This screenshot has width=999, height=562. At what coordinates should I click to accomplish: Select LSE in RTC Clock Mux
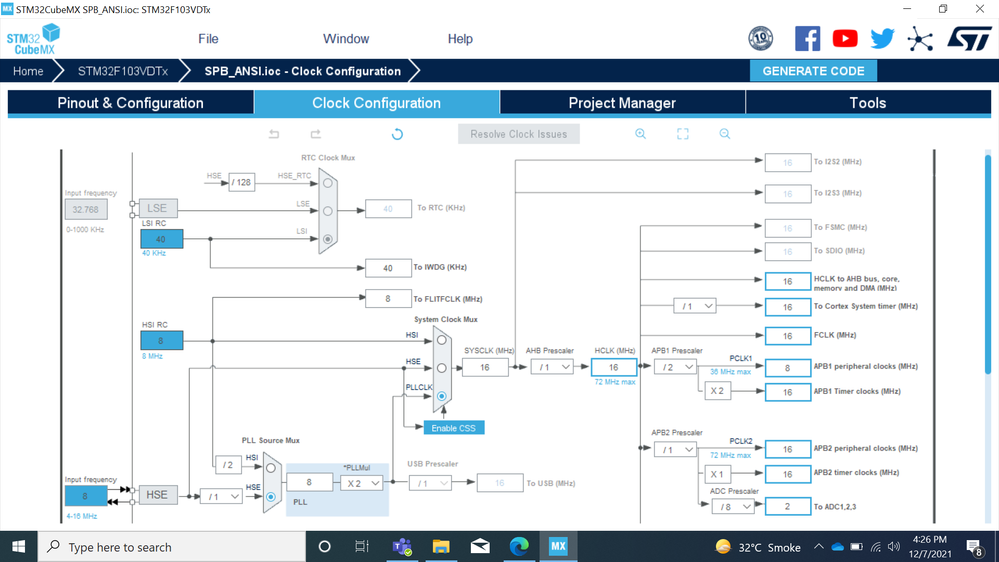327,211
